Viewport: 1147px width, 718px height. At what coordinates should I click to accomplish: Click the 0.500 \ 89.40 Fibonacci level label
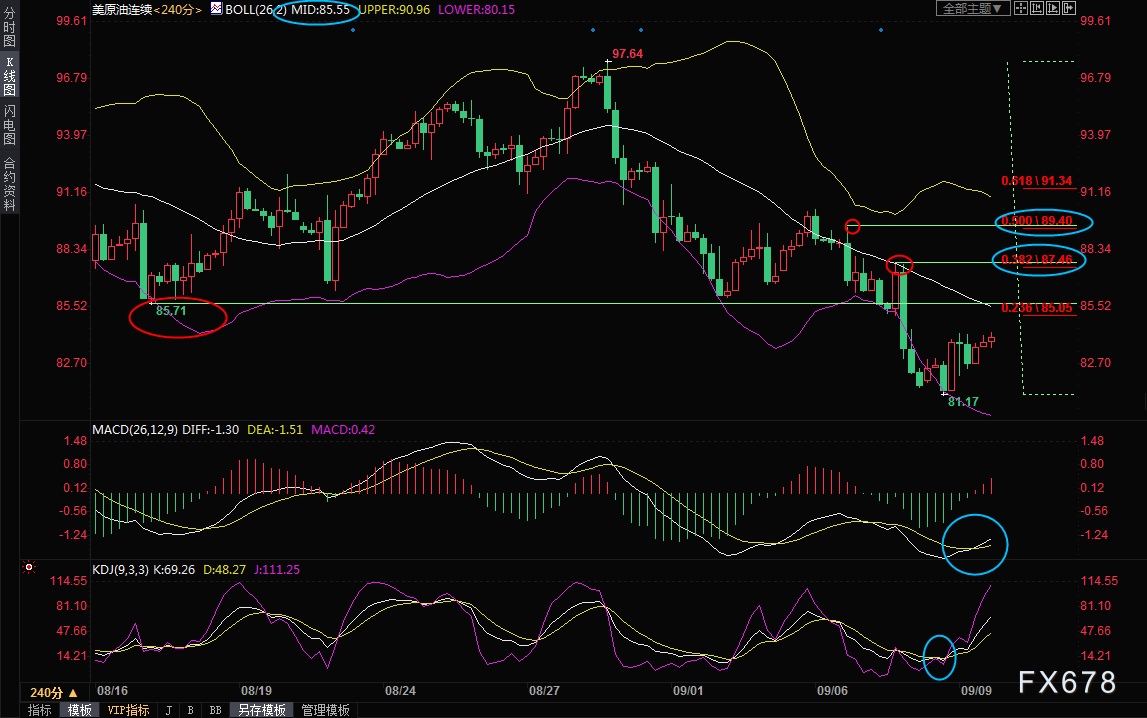1037,221
